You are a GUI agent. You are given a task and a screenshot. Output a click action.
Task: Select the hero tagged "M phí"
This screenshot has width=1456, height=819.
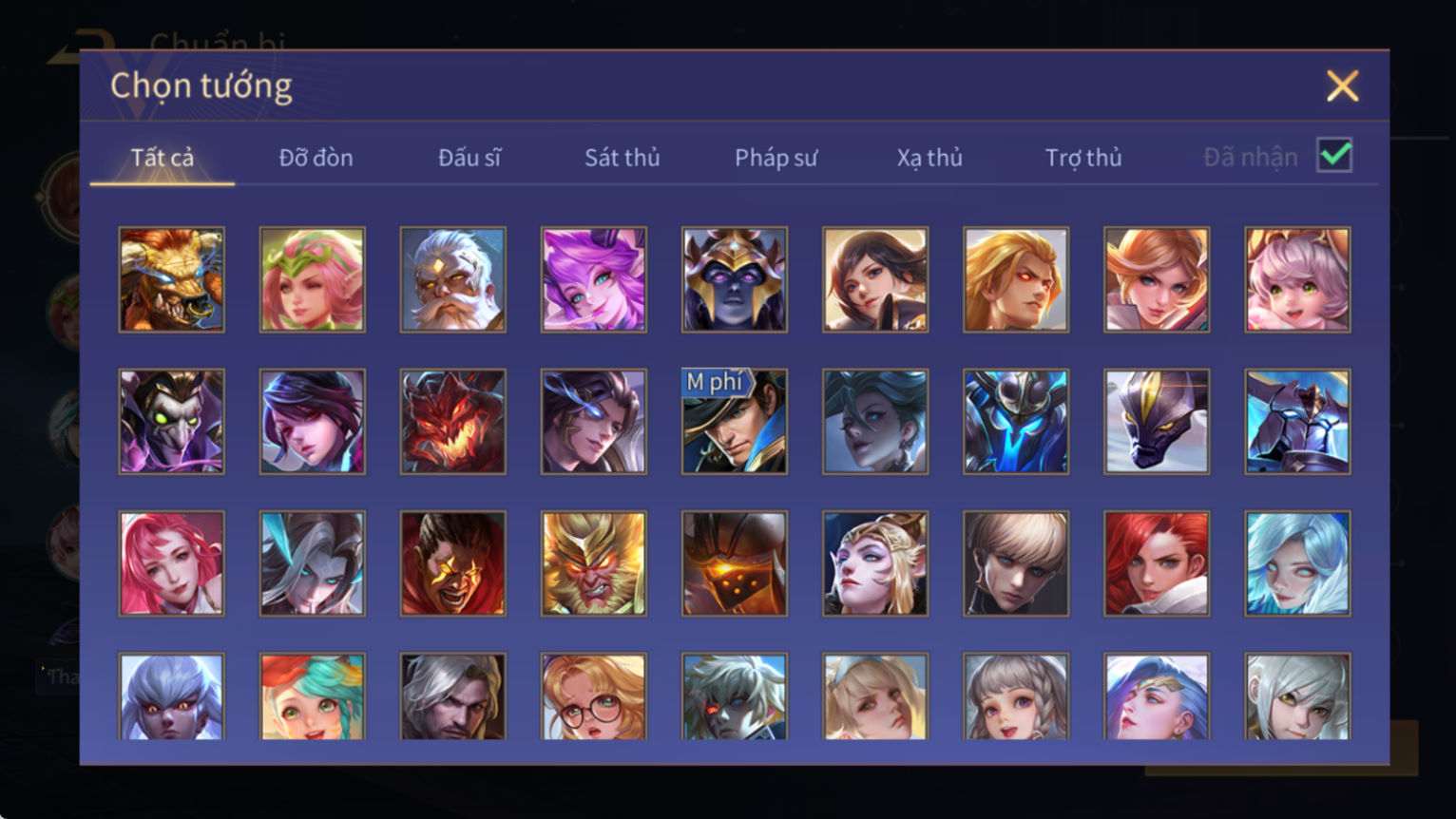[735, 422]
